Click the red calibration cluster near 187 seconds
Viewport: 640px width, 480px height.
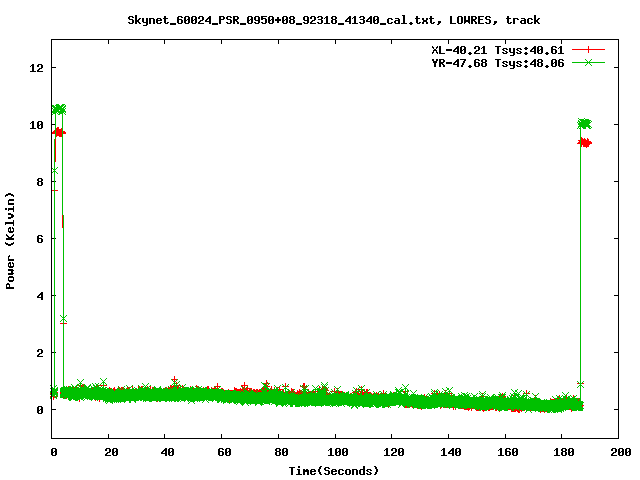click(584, 142)
